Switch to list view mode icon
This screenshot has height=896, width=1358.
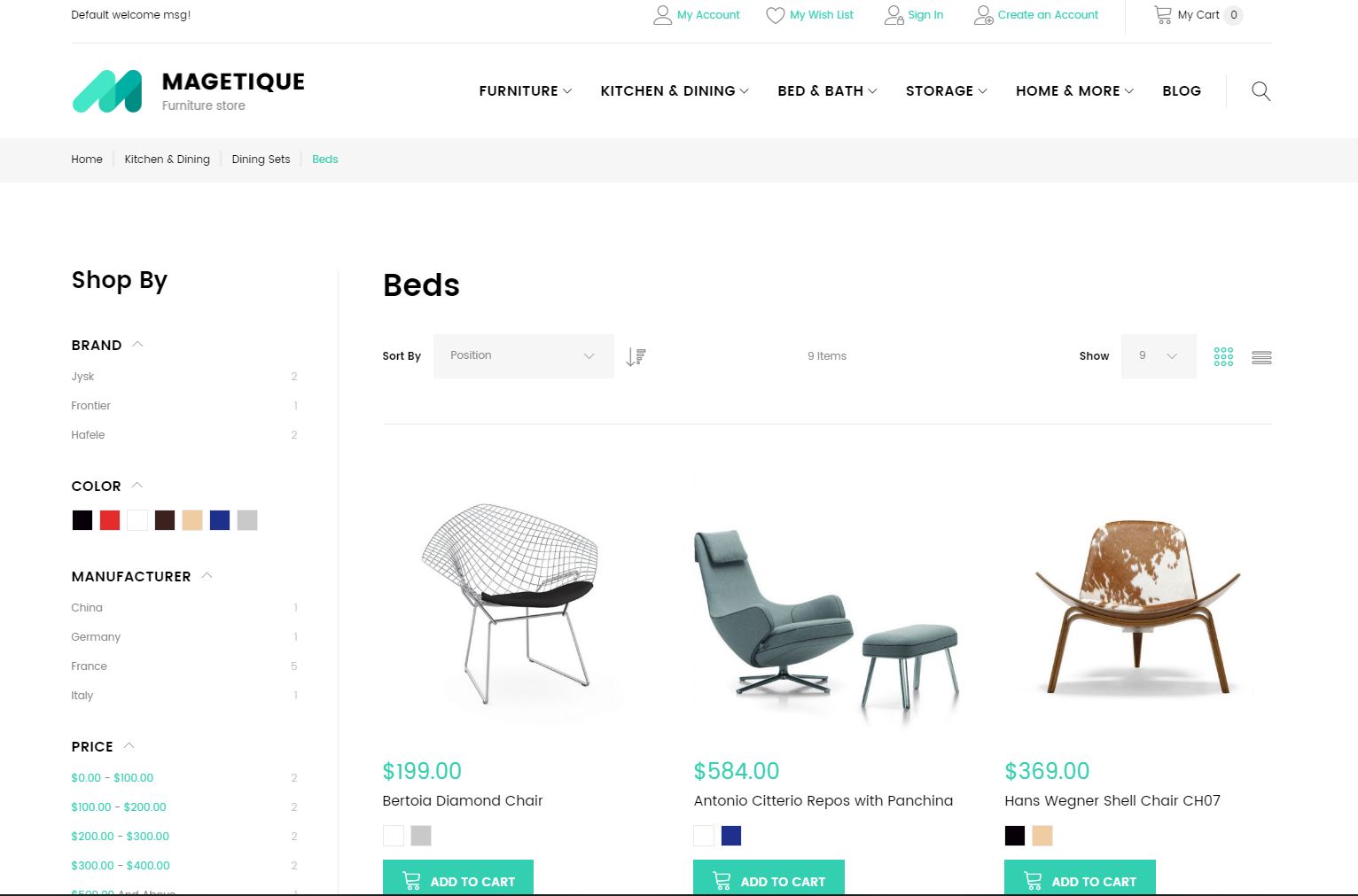(1261, 357)
